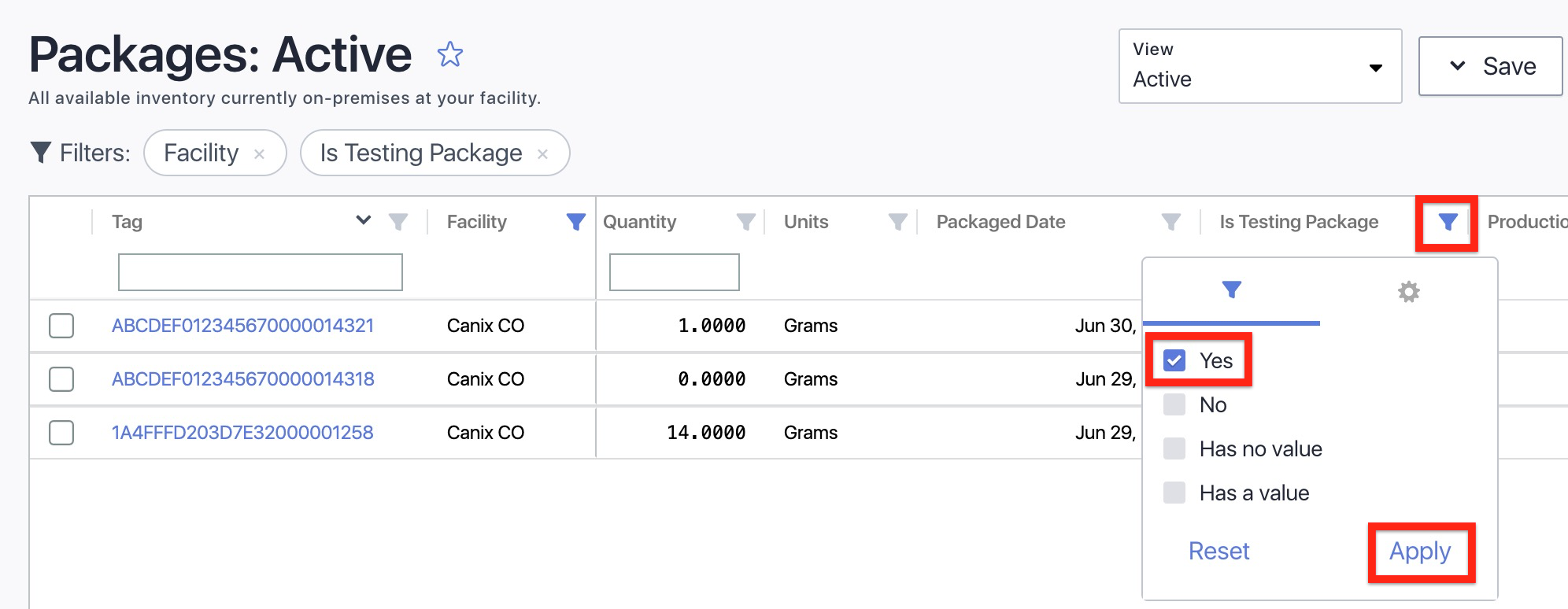Remove the Facility filter chip
Image resolution: width=1568 pixels, height=609 pixels.
tap(259, 154)
